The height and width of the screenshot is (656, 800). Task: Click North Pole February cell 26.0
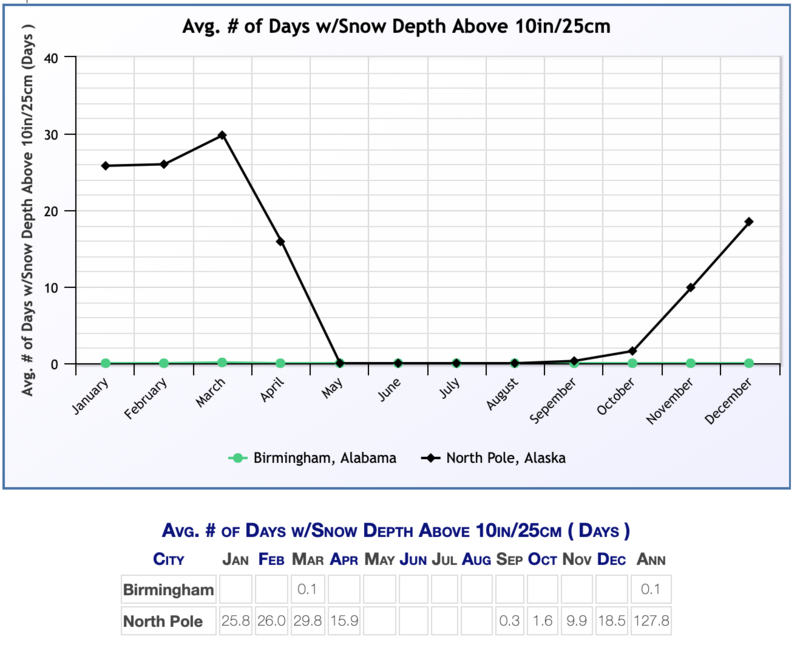click(271, 621)
